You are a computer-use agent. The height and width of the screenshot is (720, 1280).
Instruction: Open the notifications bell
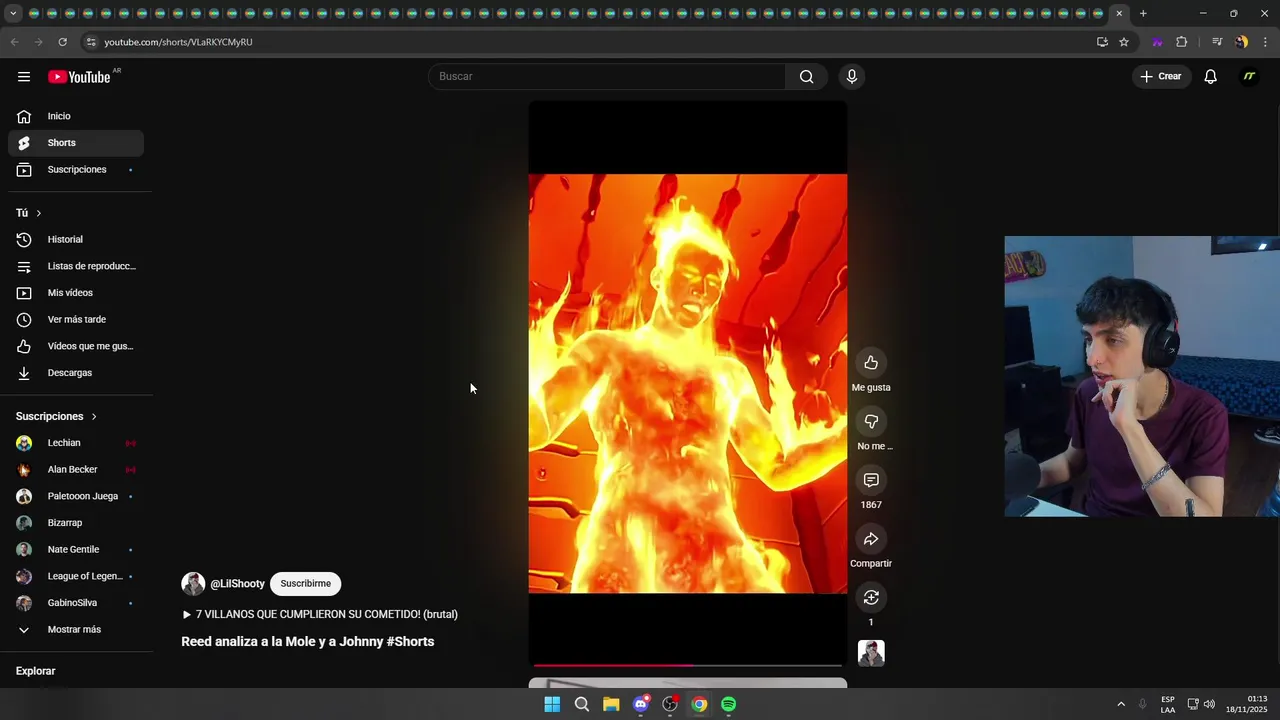click(1210, 77)
